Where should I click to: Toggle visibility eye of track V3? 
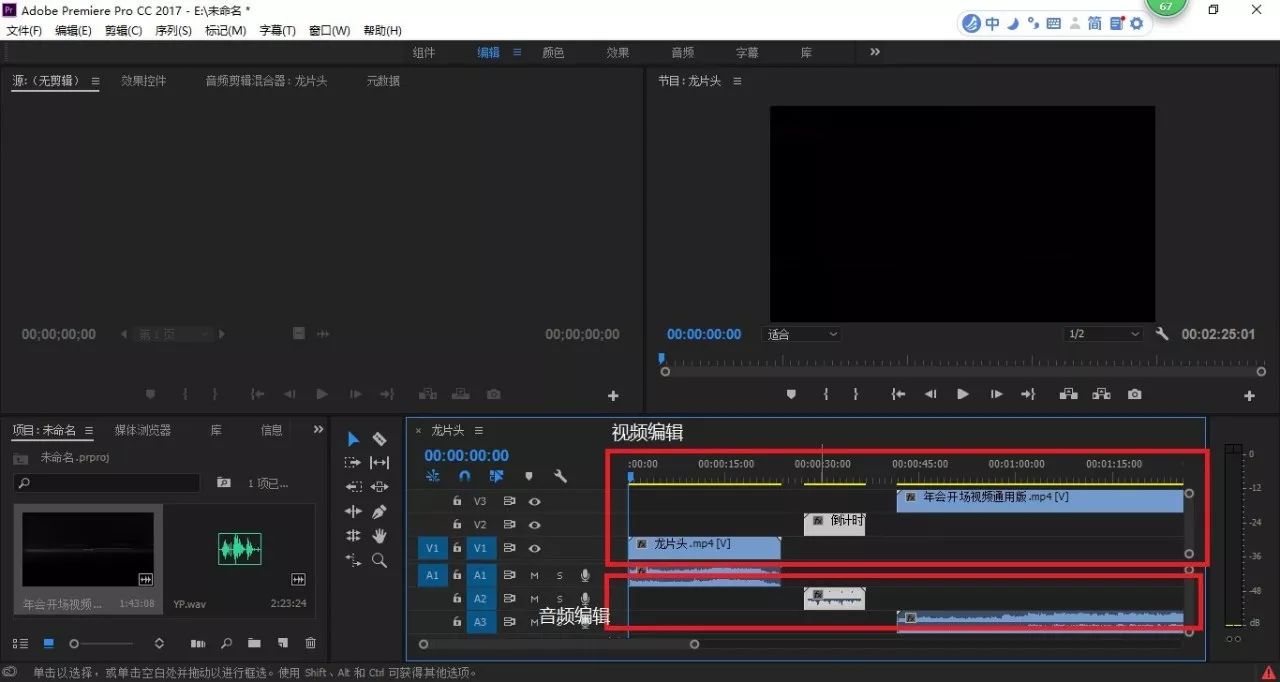point(535,501)
